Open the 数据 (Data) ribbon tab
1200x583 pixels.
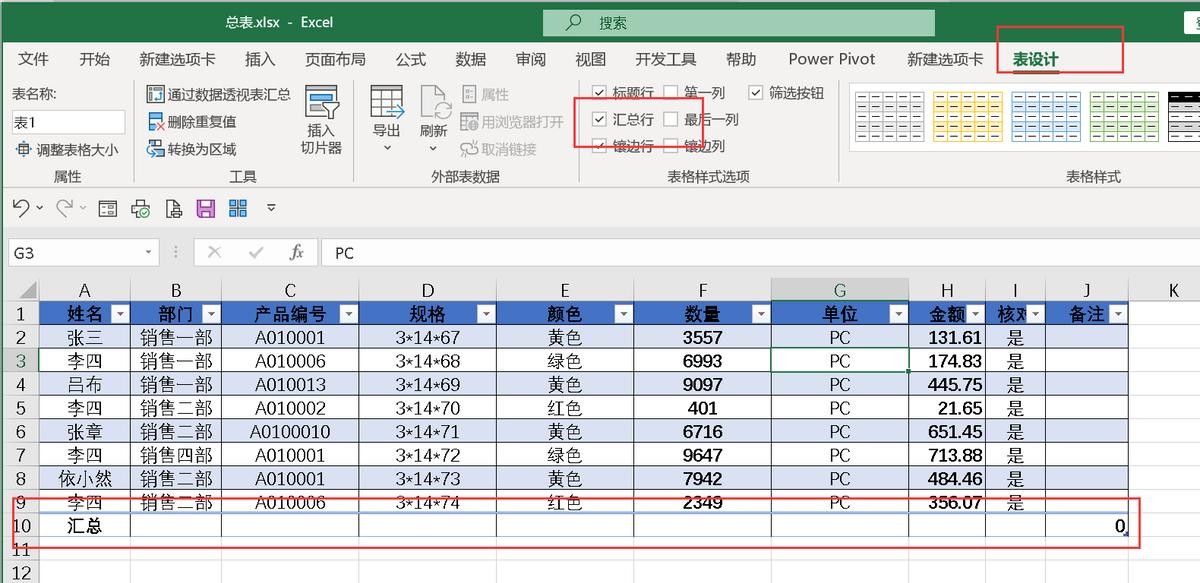[x=470, y=59]
